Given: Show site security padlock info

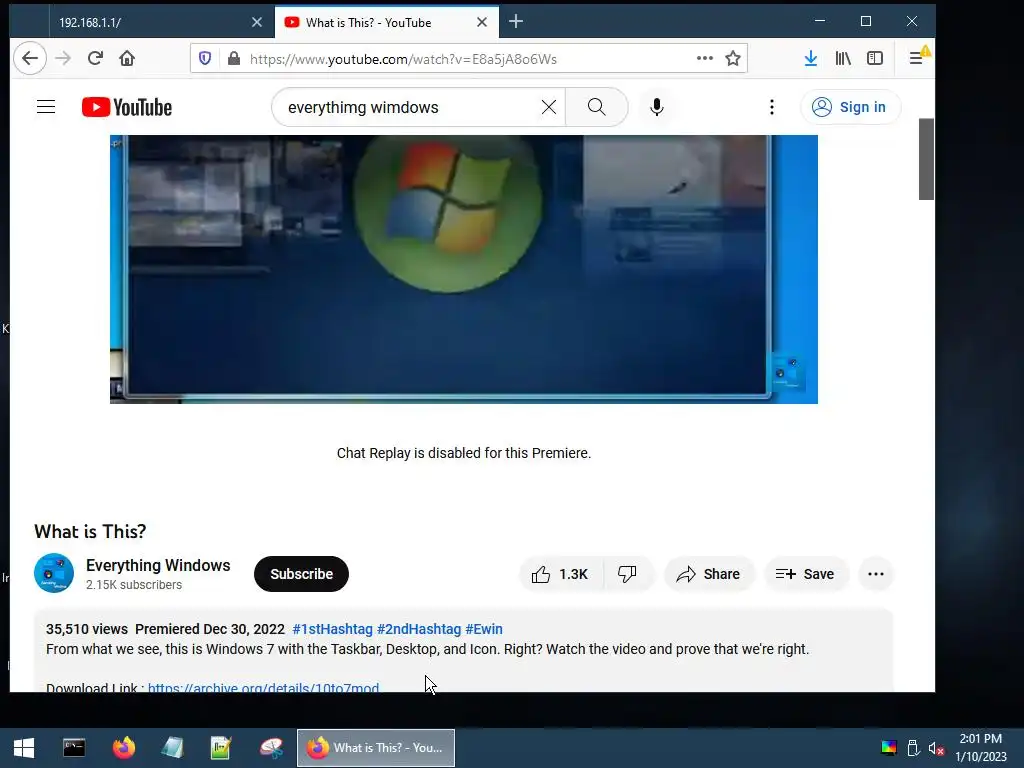Looking at the screenshot, I should pos(234,59).
